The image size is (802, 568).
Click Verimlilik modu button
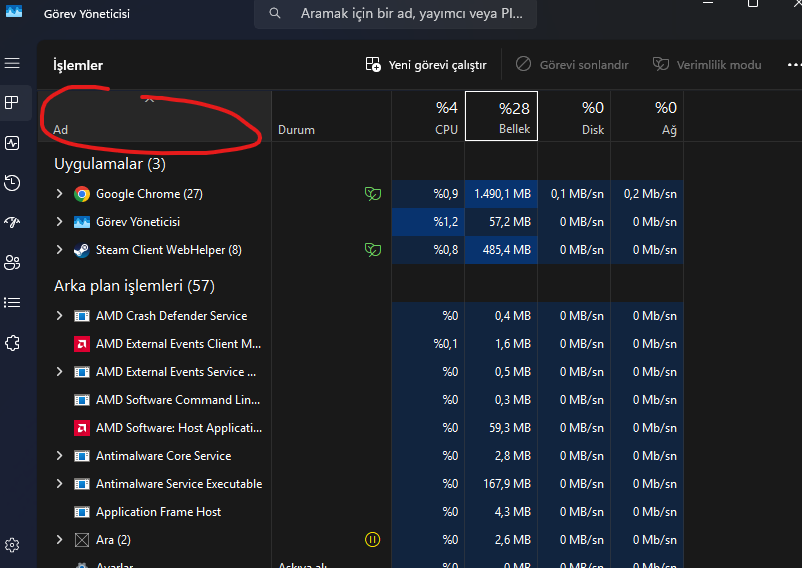coord(707,65)
